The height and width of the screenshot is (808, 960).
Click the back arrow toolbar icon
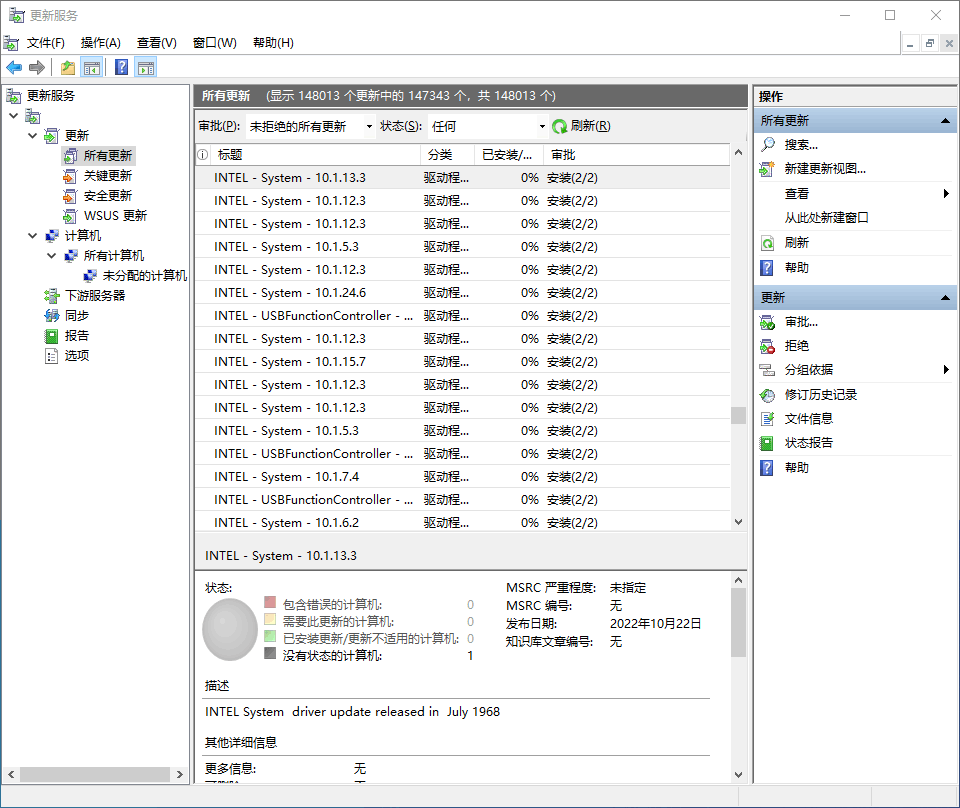coord(14,67)
